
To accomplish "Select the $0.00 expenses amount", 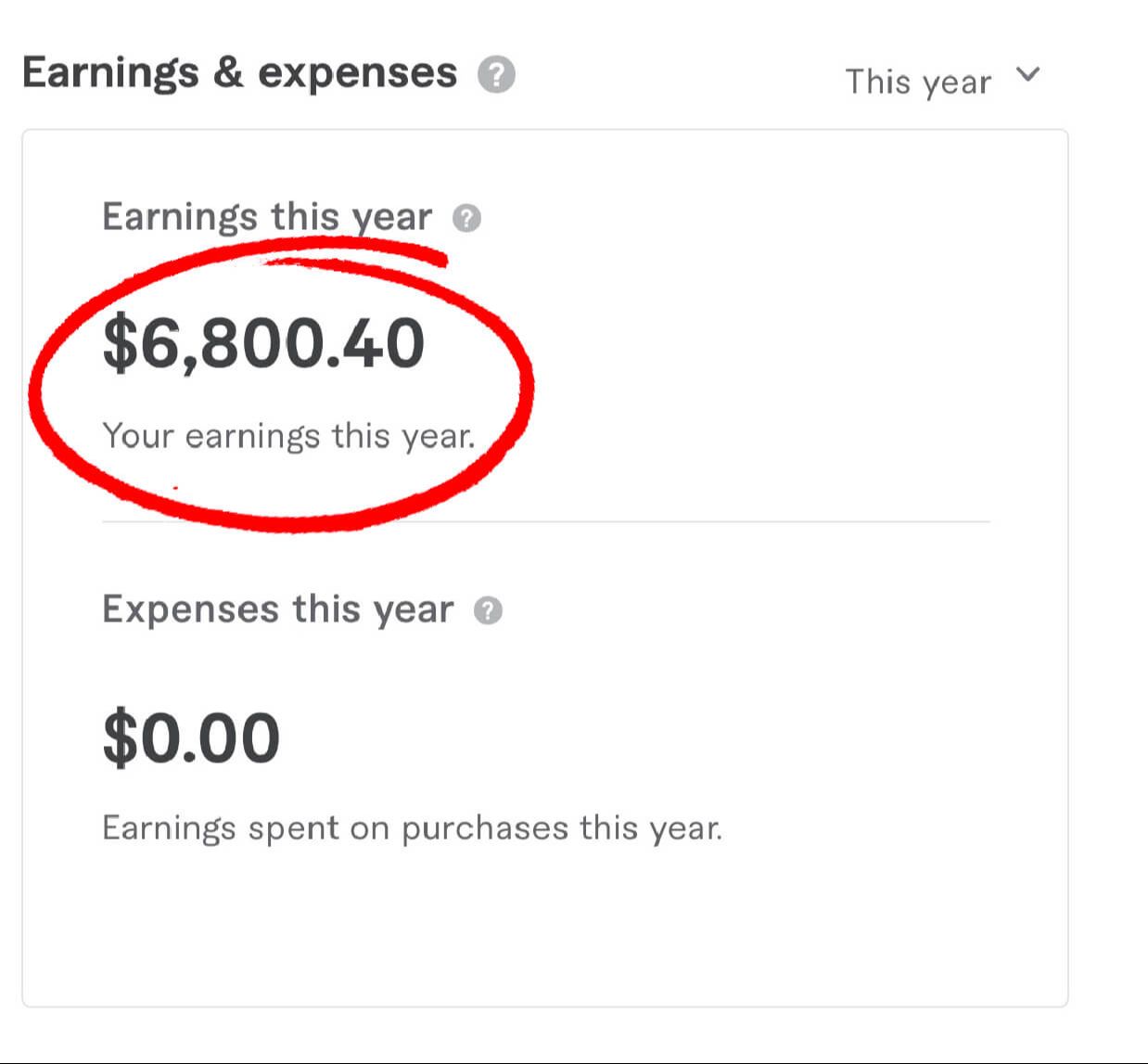I will pos(191,738).
